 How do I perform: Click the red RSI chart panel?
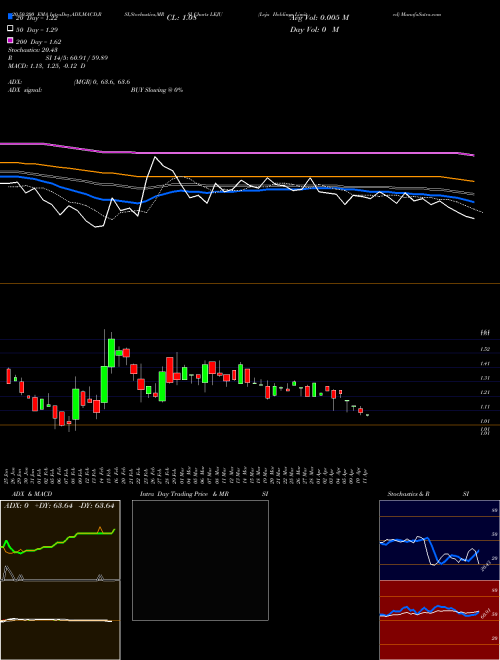click(x=439, y=620)
